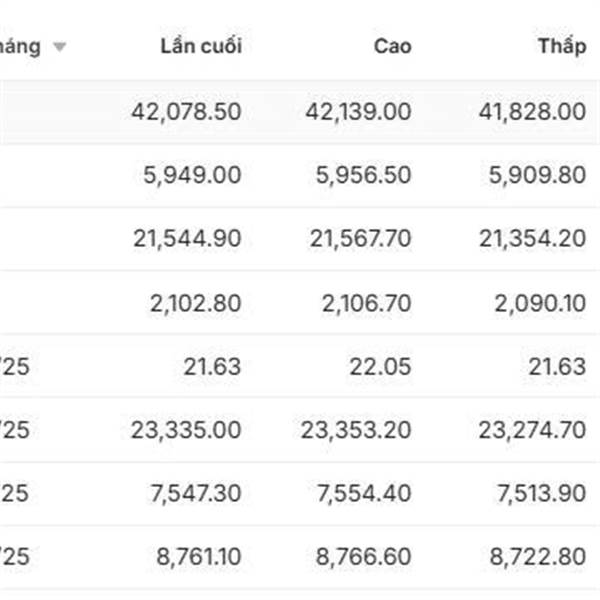The image size is (600, 600).
Task: Select high value 42,139.00
Action: [358, 112]
